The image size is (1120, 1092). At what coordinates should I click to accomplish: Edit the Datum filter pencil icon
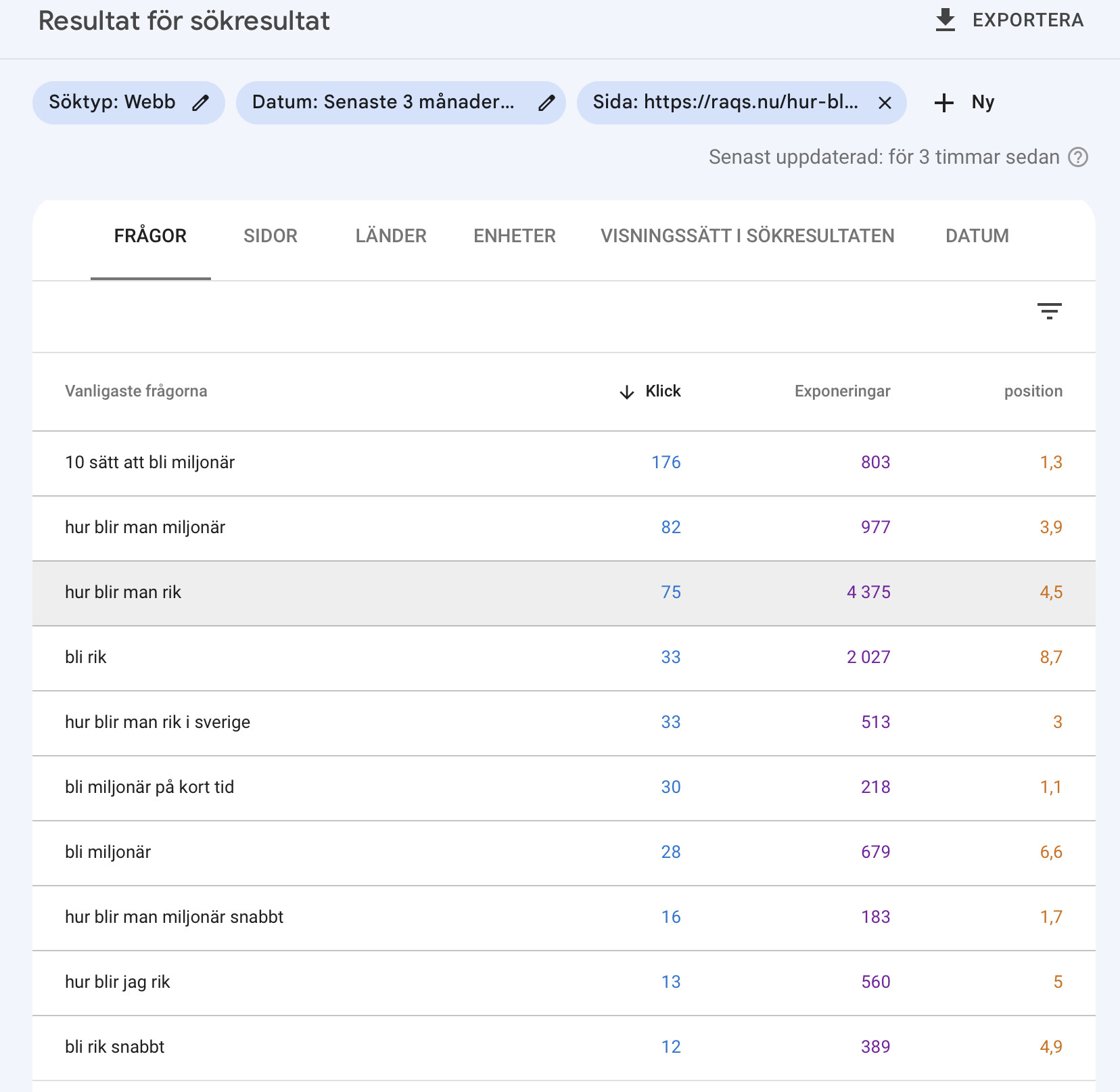pyautogui.click(x=546, y=103)
